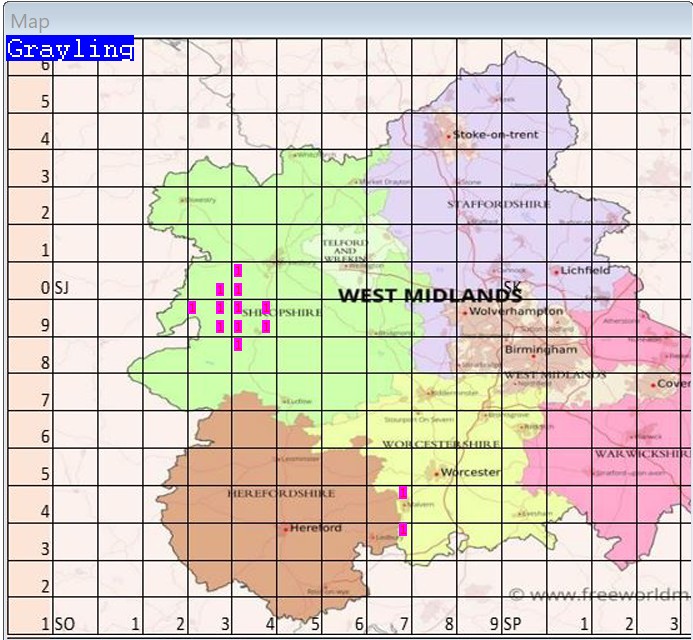Click the highlighted Grayling species label

[70, 49]
